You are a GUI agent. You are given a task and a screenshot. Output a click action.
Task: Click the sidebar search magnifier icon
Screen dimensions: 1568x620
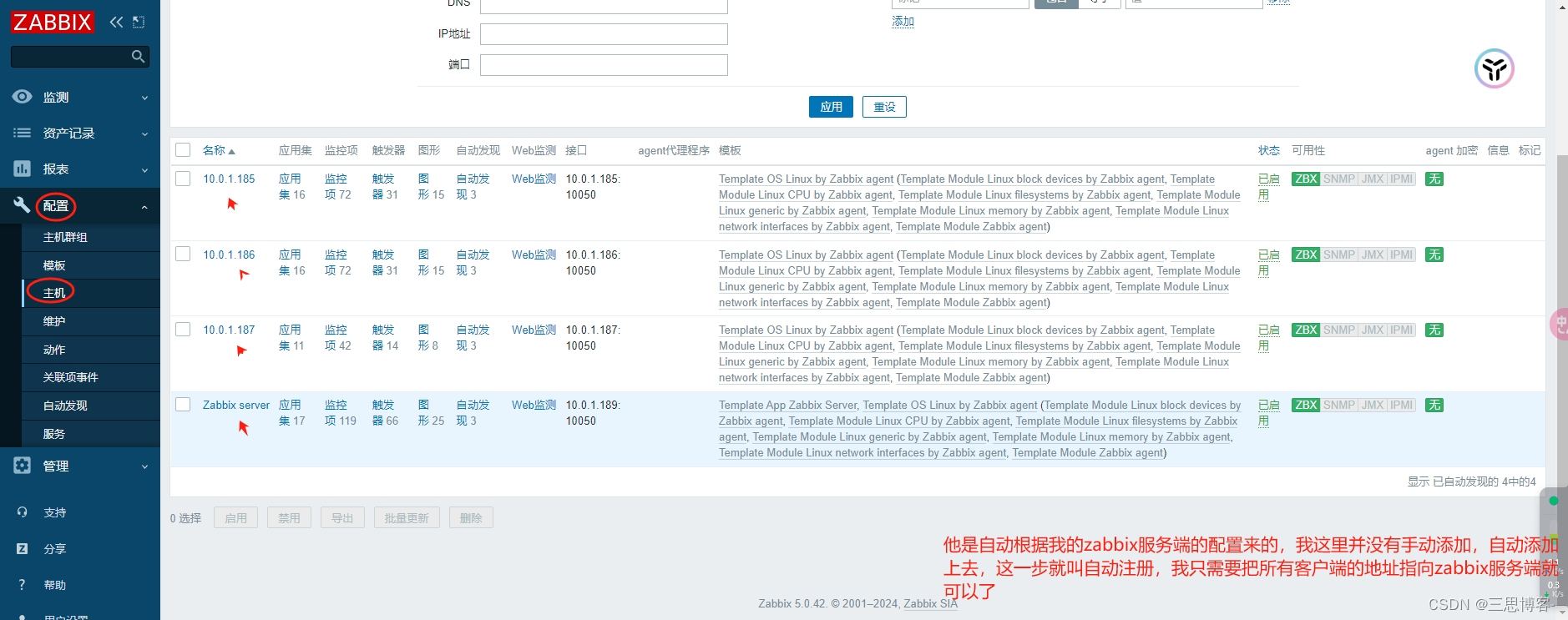pyautogui.click(x=139, y=56)
